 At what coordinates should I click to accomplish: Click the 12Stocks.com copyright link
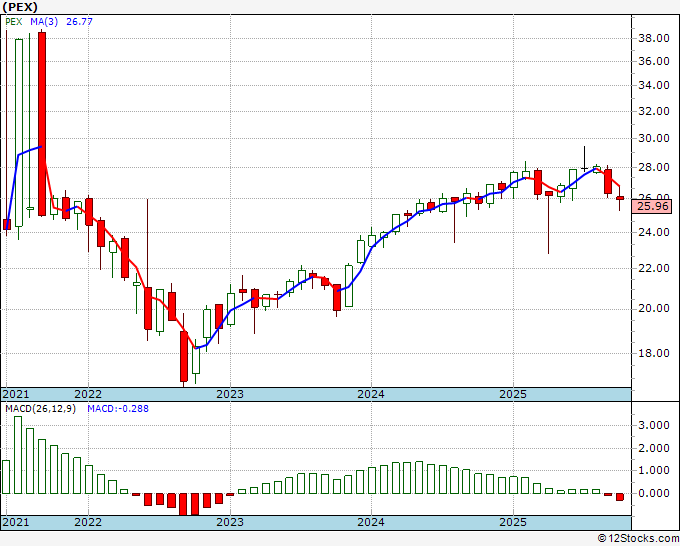pyautogui.click(x=638, y=538)
